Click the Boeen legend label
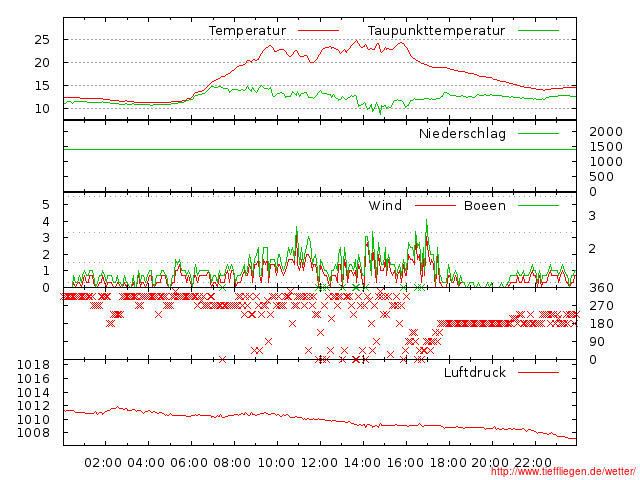640x480 pixels. [x=484, y=205]
